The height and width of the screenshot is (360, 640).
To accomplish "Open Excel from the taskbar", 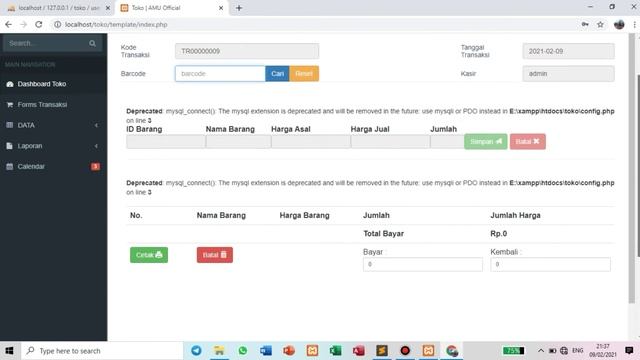I will pyautogui.click(x=336, y=351).
